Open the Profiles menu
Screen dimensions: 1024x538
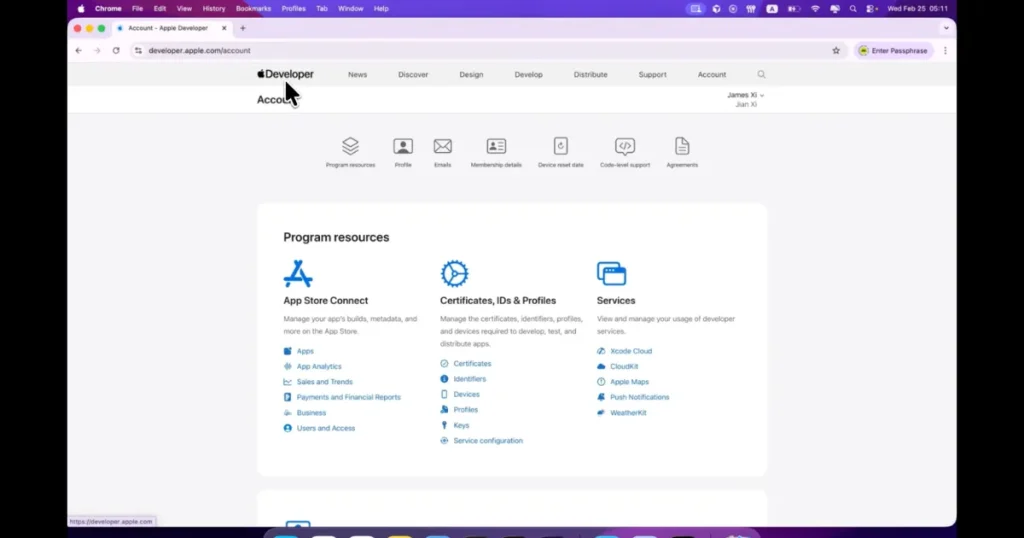293,8
